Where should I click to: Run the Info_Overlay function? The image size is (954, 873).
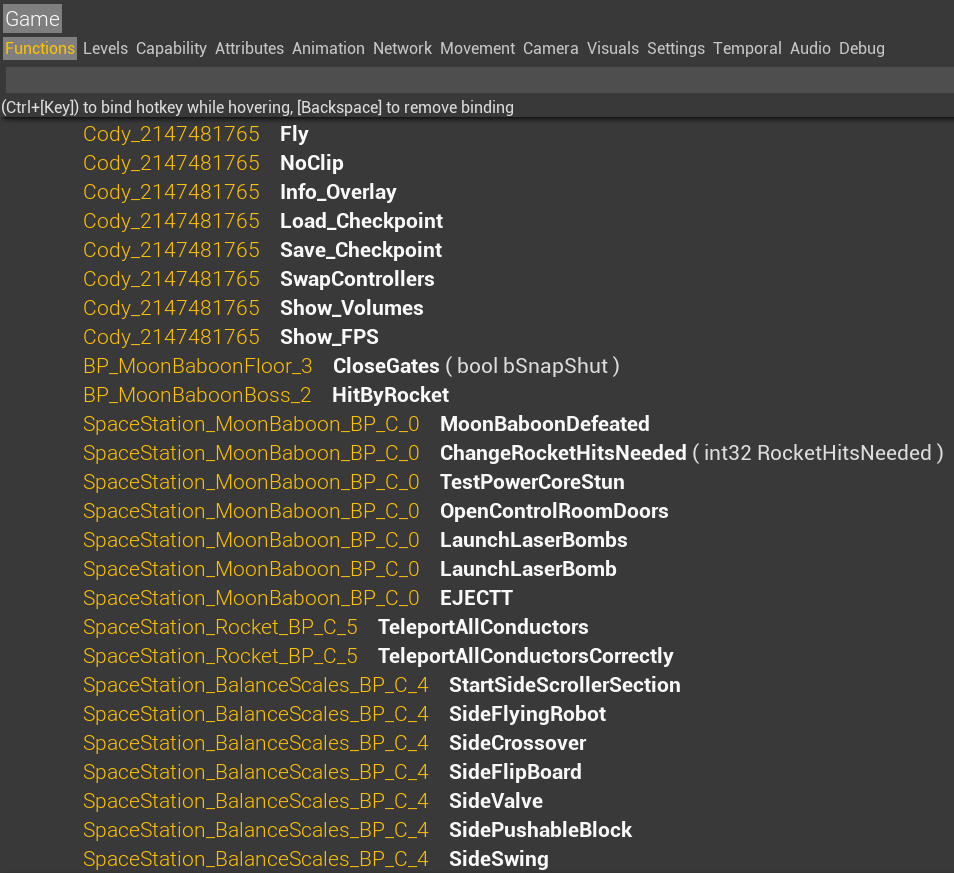coord(338,192)
